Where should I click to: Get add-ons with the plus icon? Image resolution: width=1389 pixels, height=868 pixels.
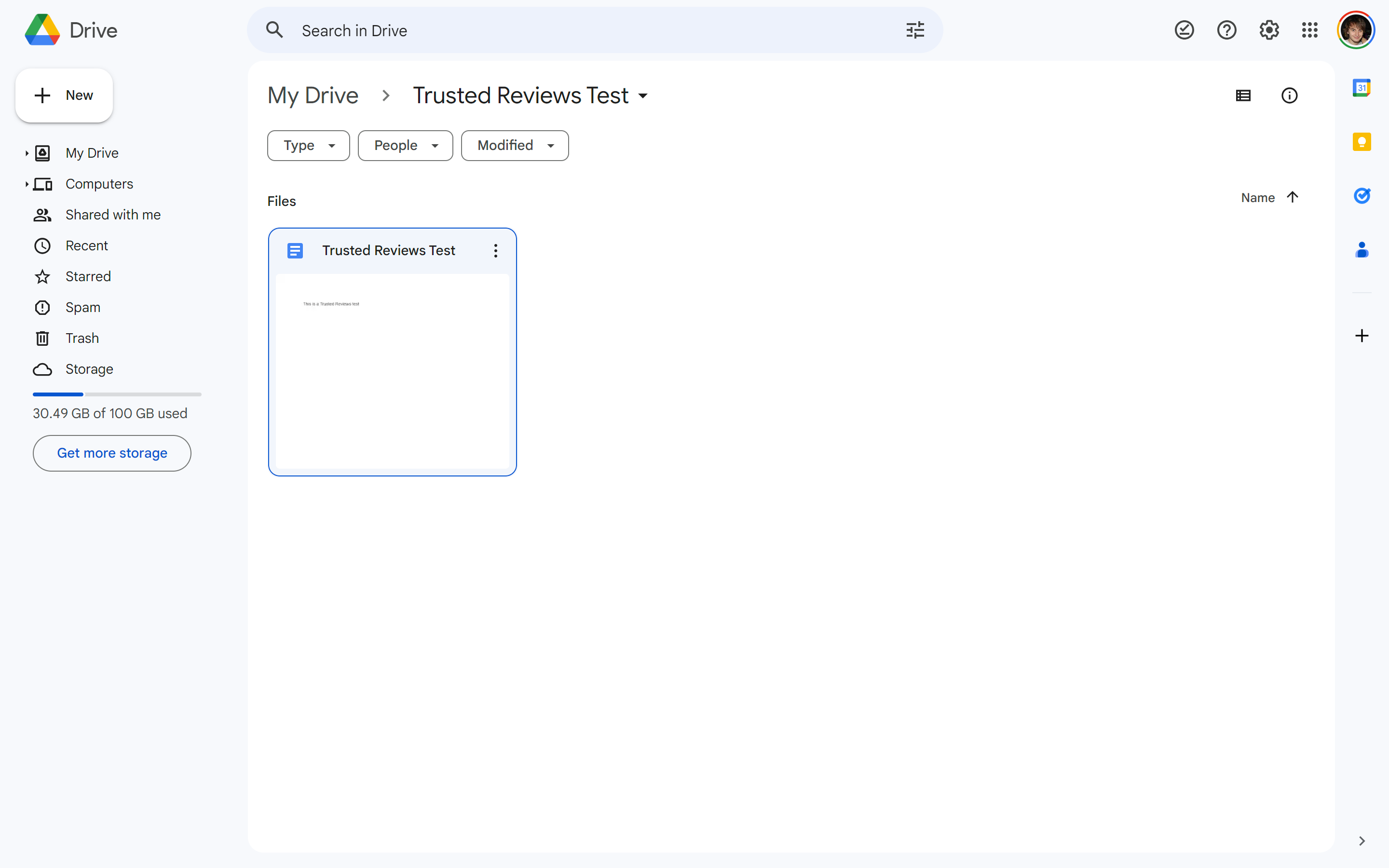[1362, 336]
